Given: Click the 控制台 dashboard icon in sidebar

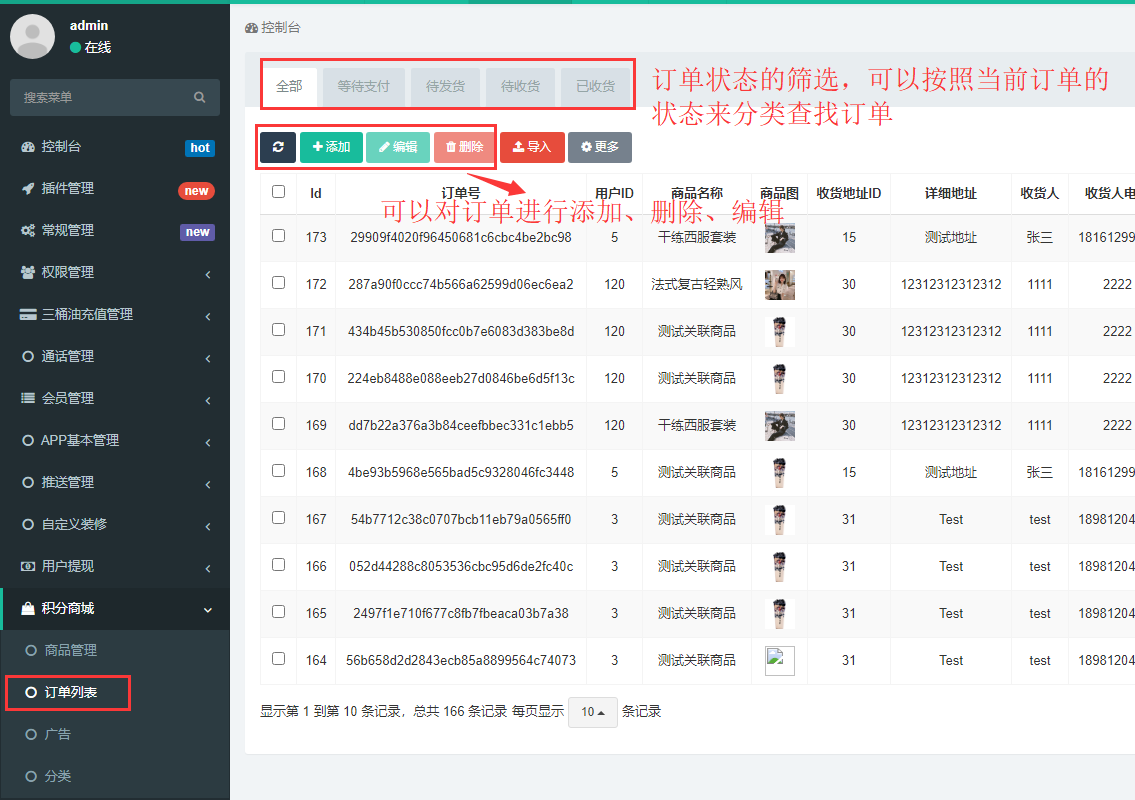Looking at the screenshot, I should [x=28, y=147].
